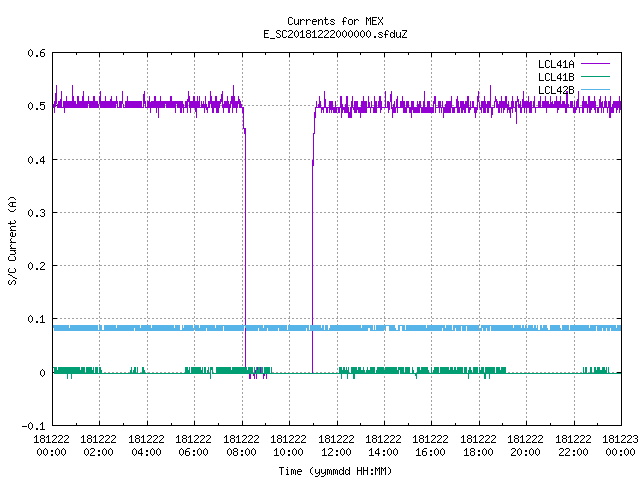Click the 0.4 y-axis tick value

pyautogui.click(x=36, y=160)
